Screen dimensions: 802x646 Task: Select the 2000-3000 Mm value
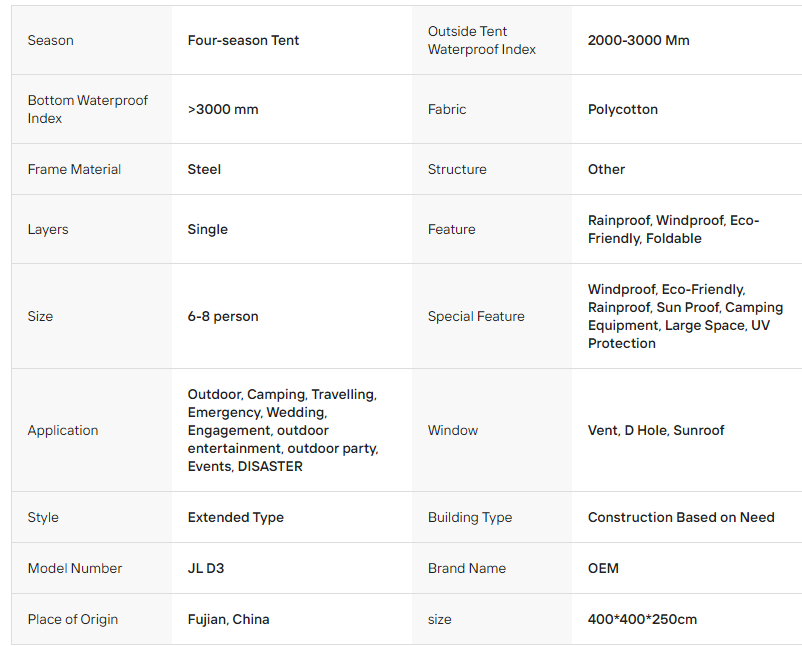638,40
